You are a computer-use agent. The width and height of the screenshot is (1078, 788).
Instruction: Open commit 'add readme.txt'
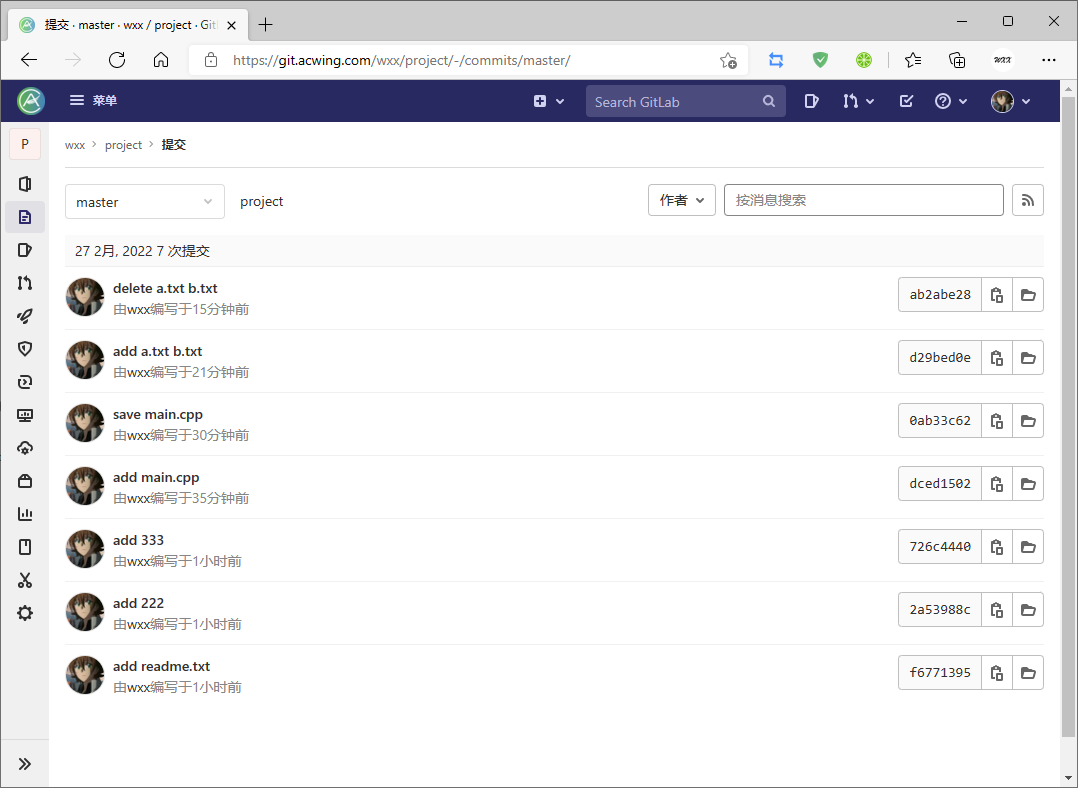click(x=162, y=666)
